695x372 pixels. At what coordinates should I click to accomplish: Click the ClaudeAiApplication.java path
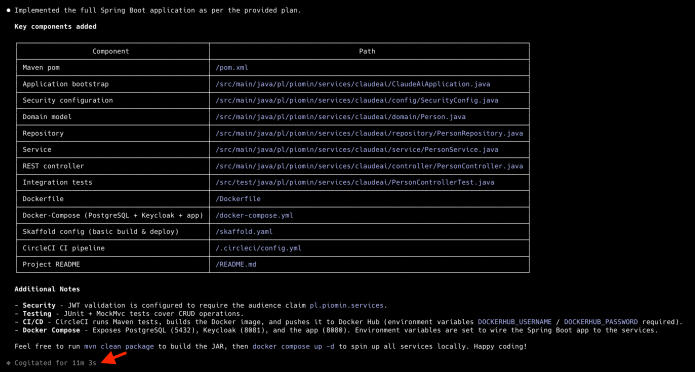click(352, 84)
